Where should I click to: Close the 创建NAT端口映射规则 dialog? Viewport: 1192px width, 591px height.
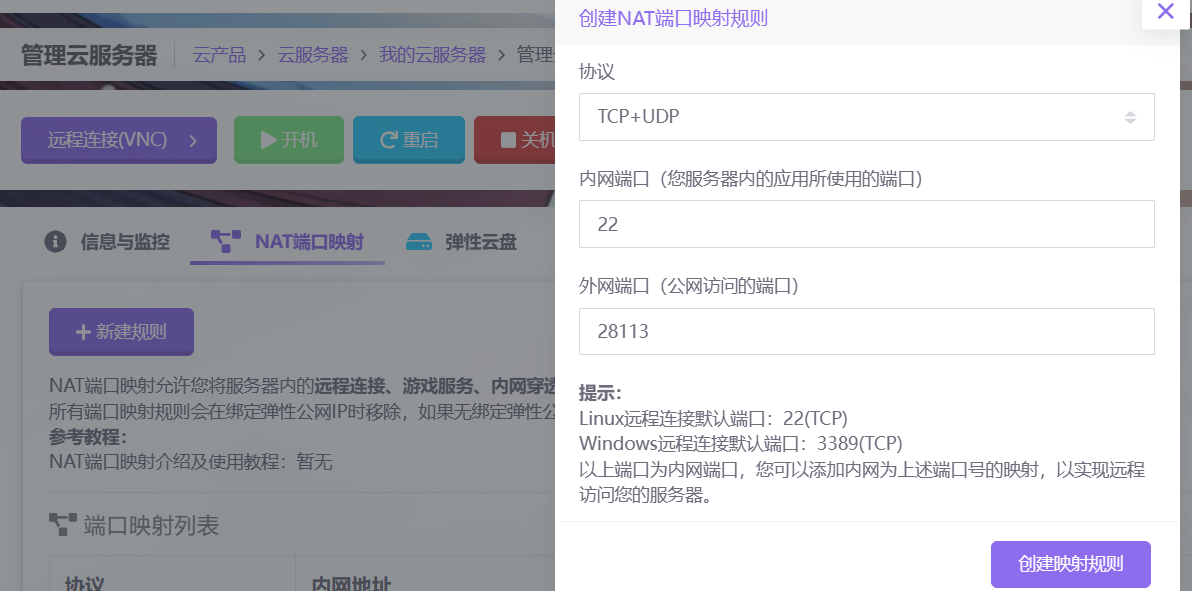click(x=1165, y=12)
